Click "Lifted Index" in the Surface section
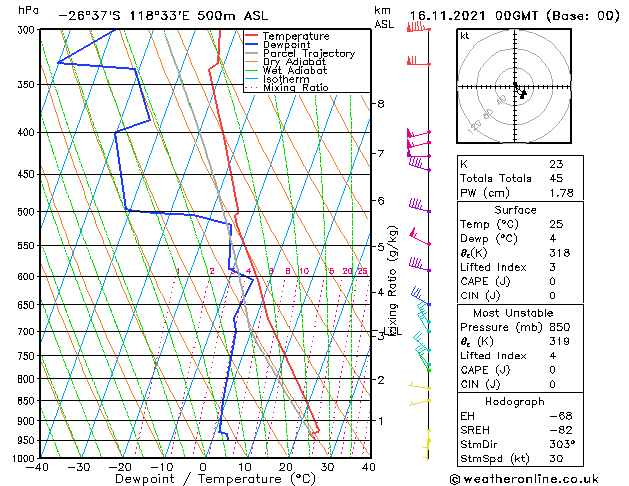629x486 pixels. [x=493, y=267]
